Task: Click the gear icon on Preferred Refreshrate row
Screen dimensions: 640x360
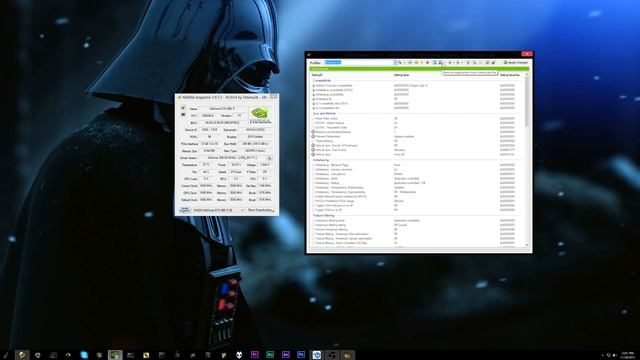Action: (x=313, y=136)
